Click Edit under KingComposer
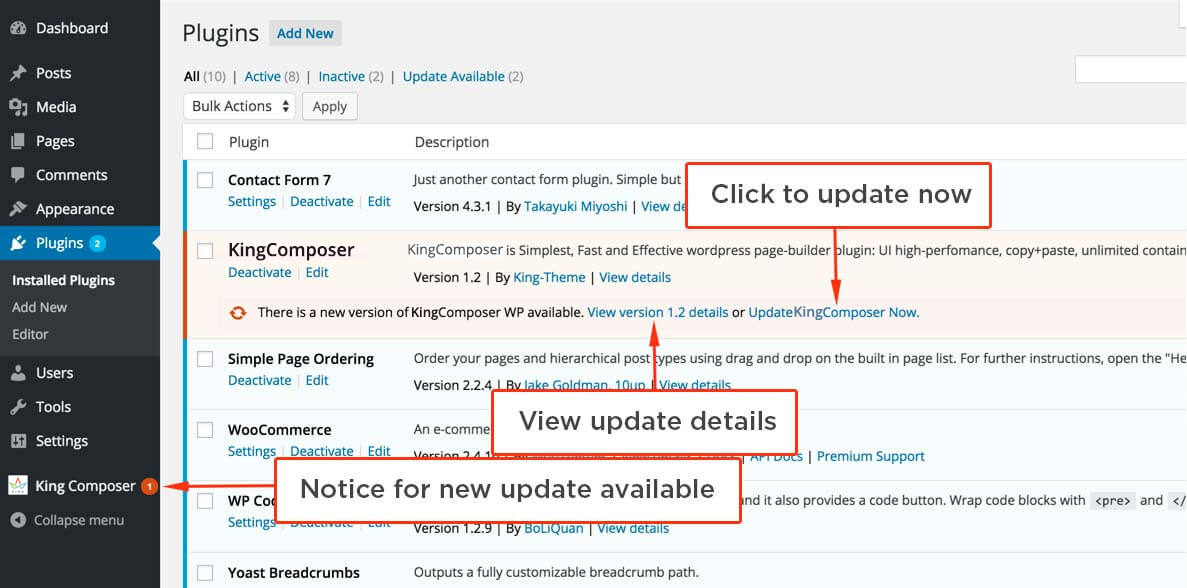 click(317, 272)
